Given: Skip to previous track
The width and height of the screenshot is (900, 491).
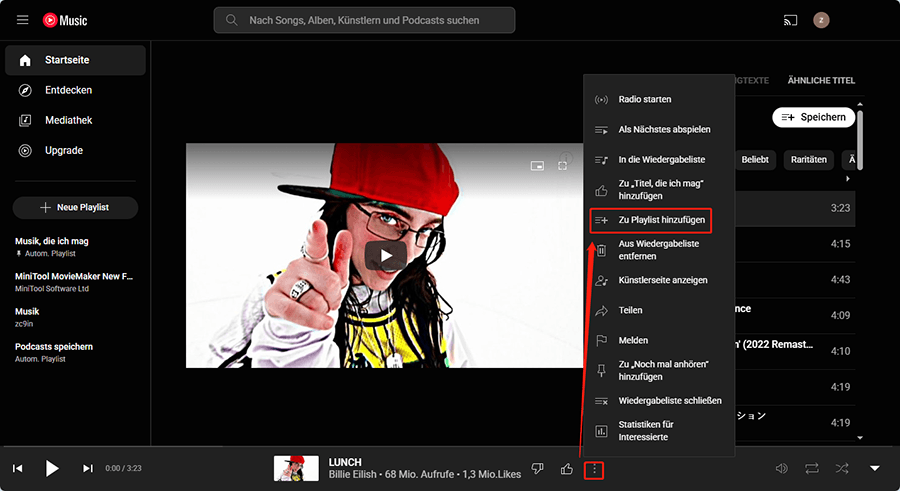Looking at the screenshot, I should coord(18,469).
